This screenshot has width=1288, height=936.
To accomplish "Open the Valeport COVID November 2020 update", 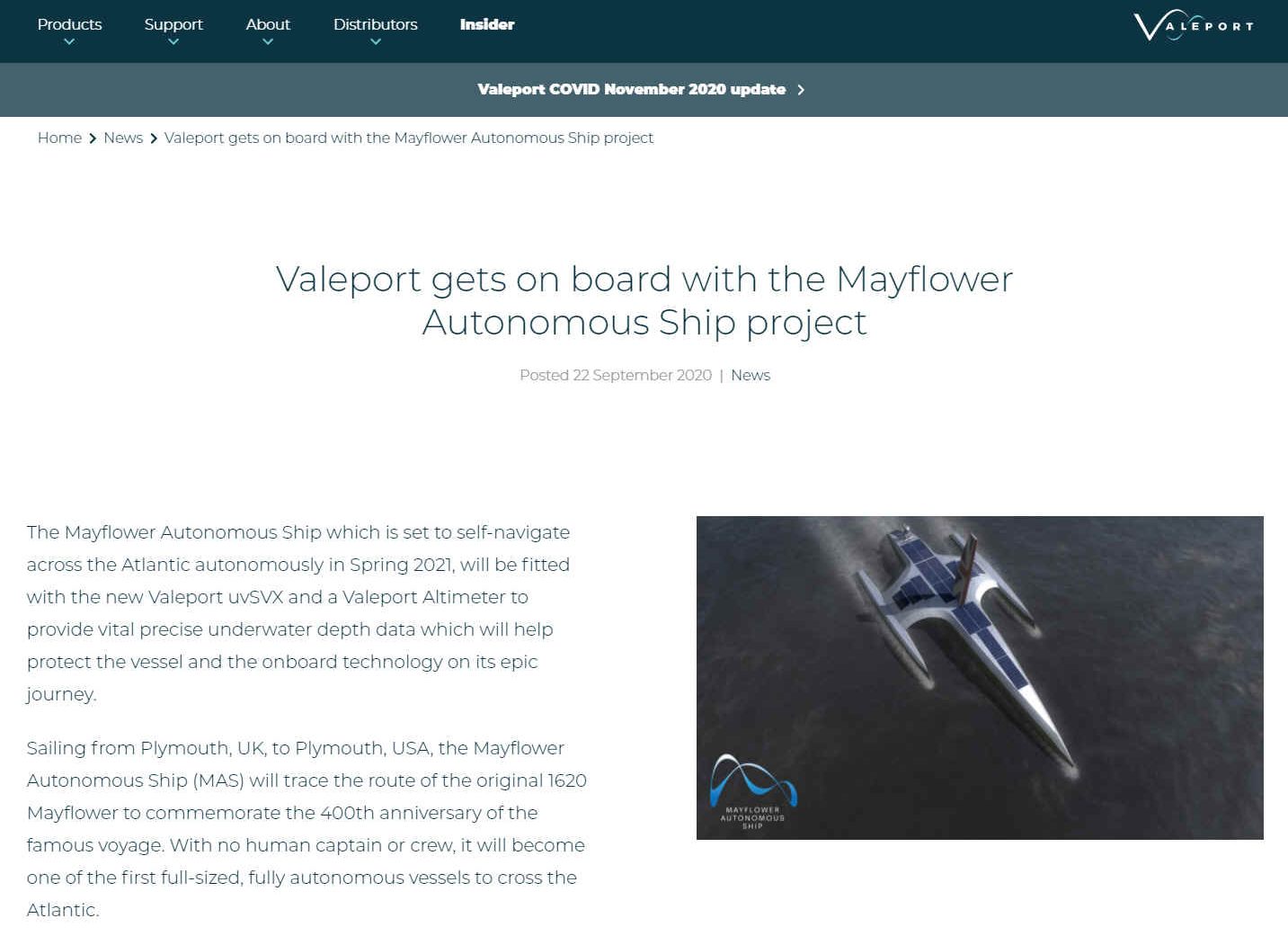I will click(x=631, y=89).
